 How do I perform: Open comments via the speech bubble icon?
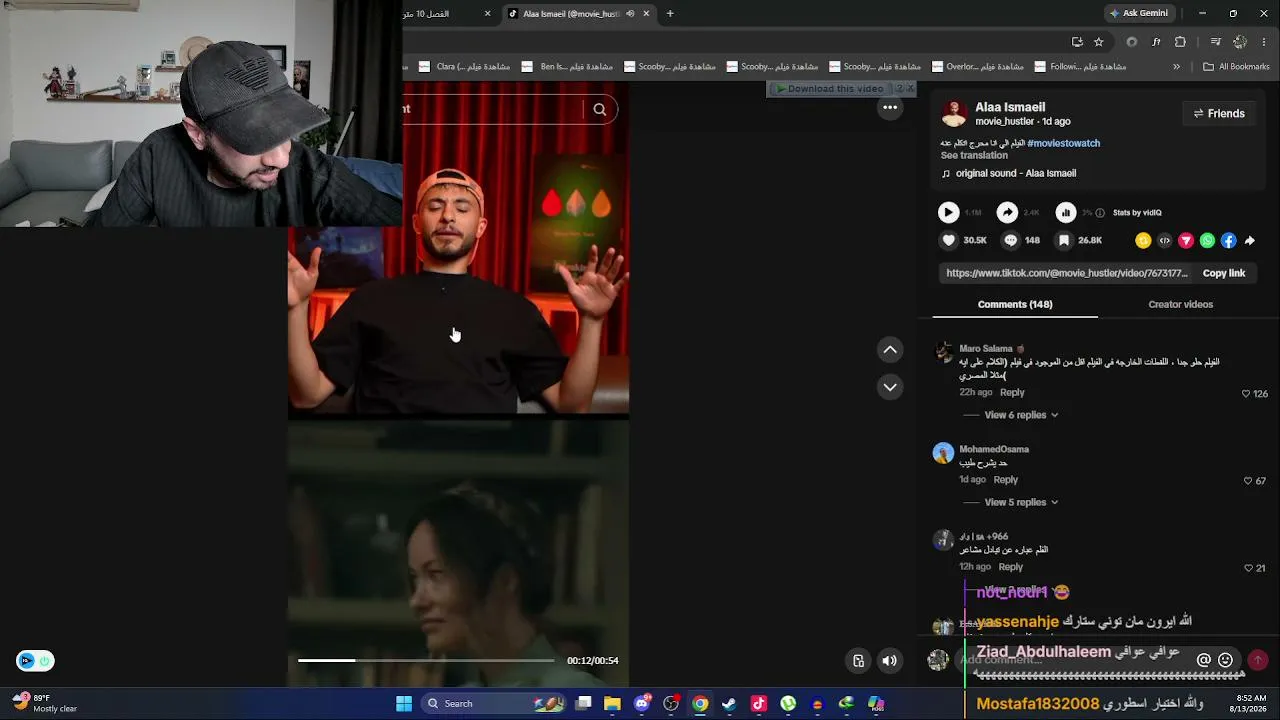(1011, 240)
